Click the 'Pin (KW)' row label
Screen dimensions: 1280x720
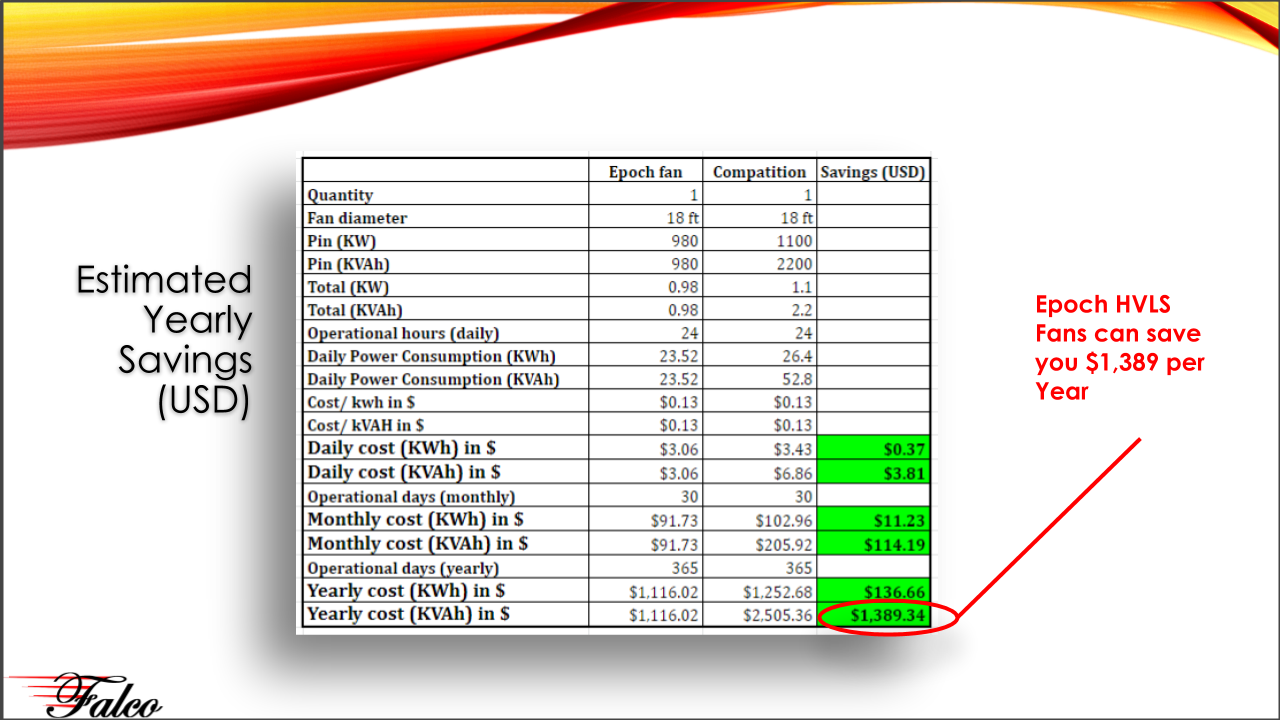point(341,241)
